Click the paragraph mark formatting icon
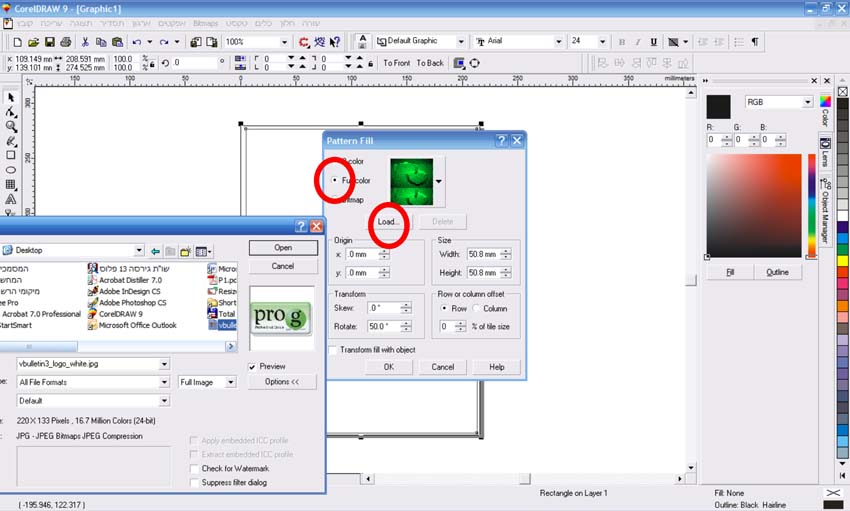 (x=755, y=42)
